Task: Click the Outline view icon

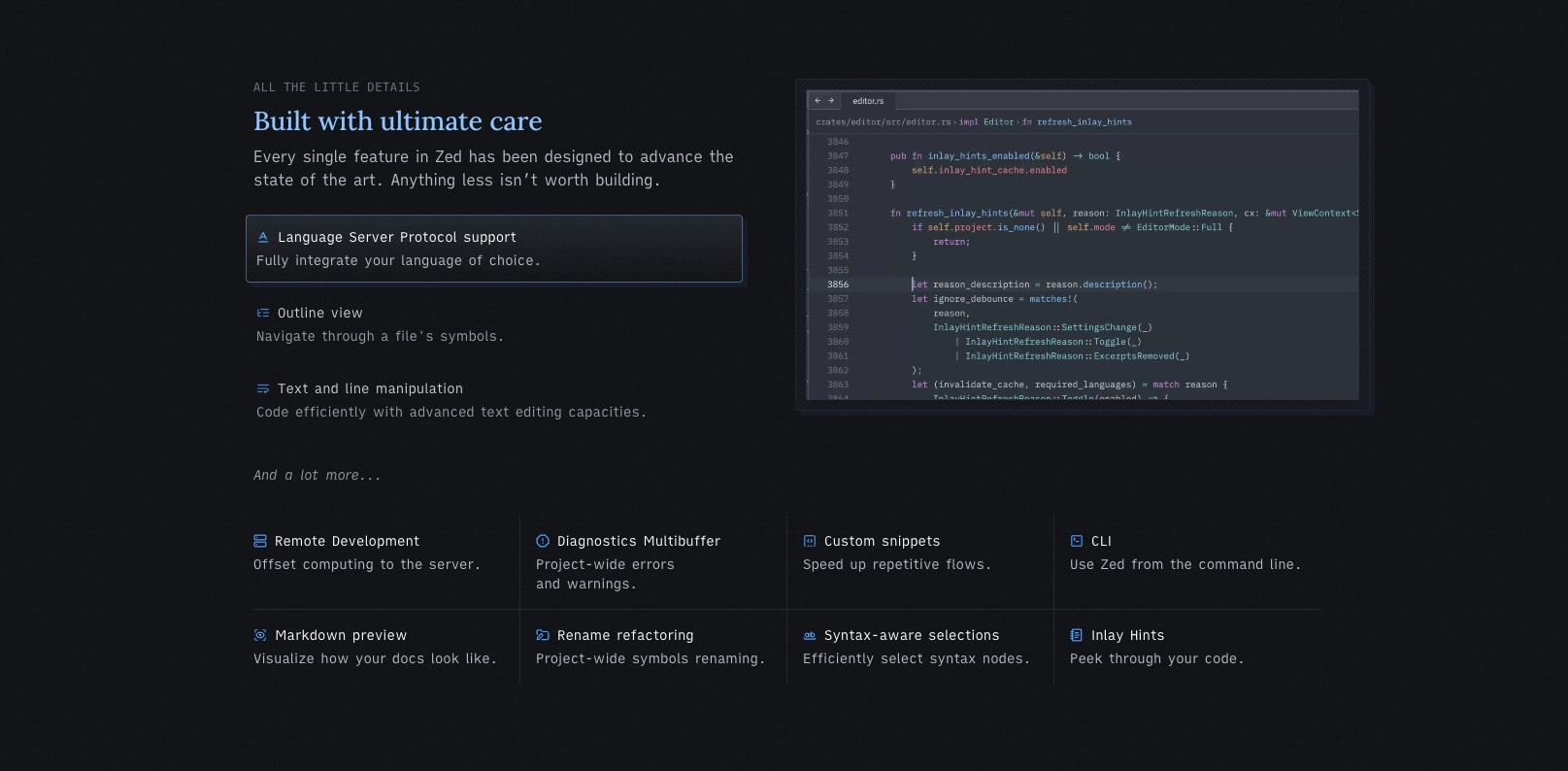Action: (x=262, y=313)
